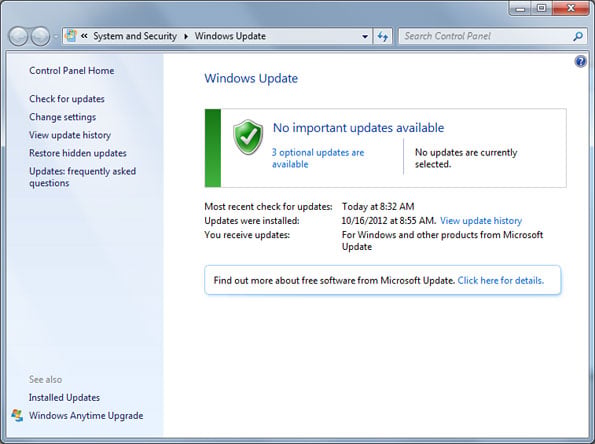Click the Back navigation arrow button
This screenshot has width=595, height=444.
click(18, 36)
